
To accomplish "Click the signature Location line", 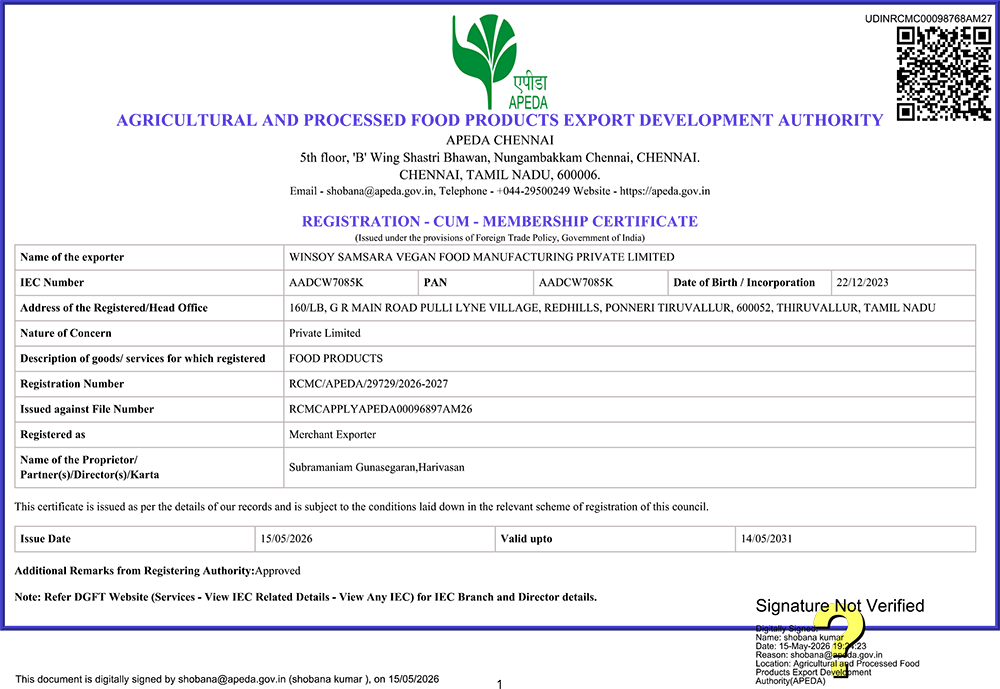I will [x=837, y=672].
